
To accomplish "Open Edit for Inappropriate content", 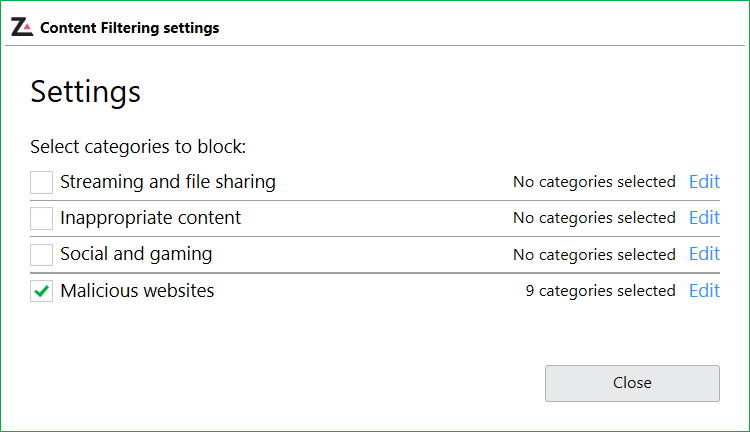I will 704,218.
